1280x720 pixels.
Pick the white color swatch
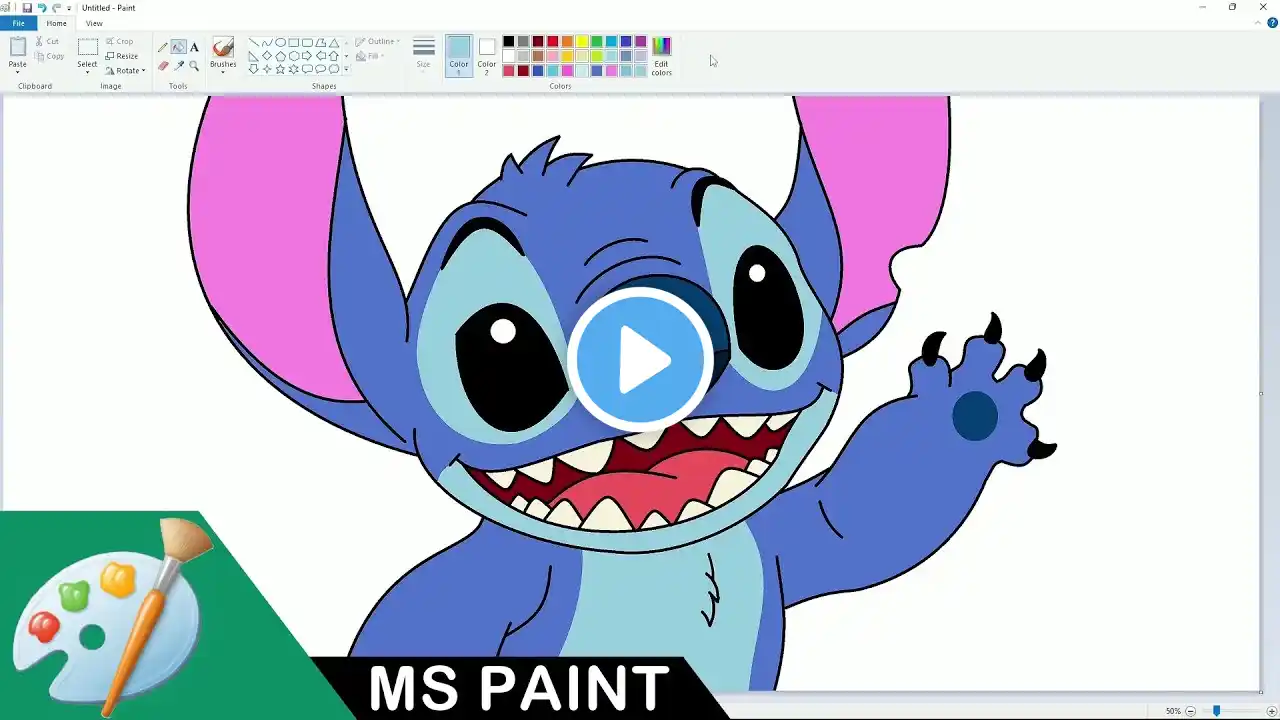(x=508, y=56)
